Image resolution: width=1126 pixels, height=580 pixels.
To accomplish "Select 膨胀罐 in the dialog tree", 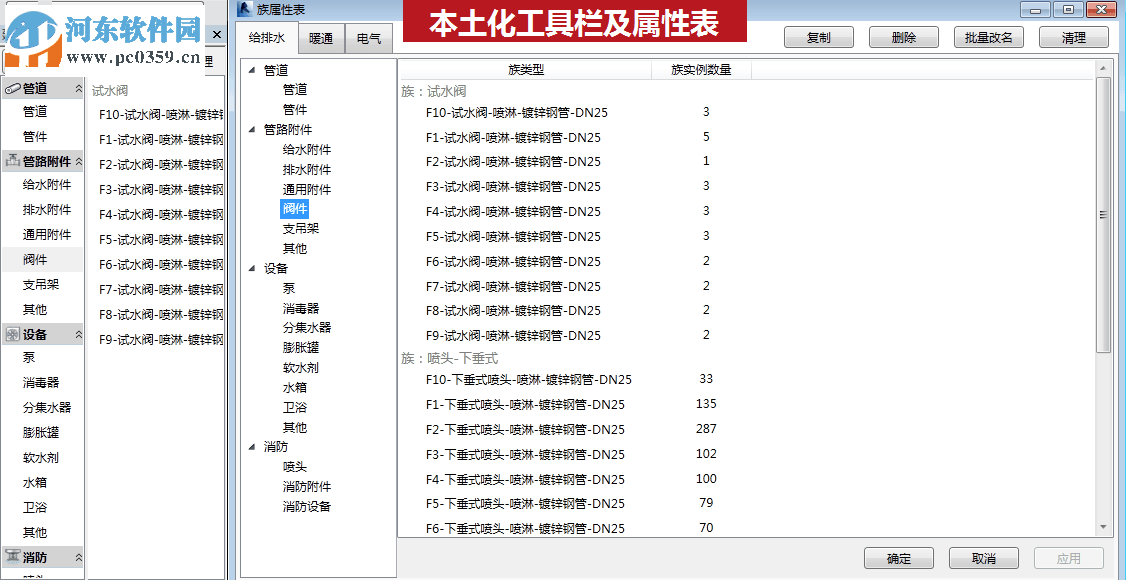I will [x=301, y=347].
